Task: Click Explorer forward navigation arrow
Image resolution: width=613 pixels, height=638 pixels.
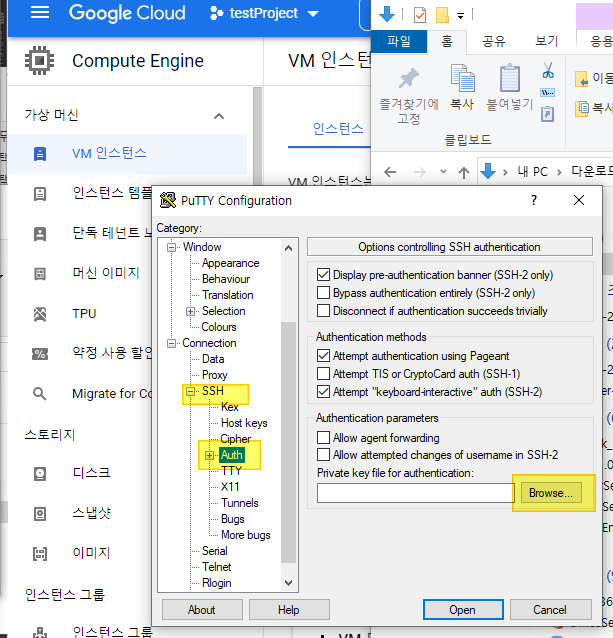Action: (419, 172)
